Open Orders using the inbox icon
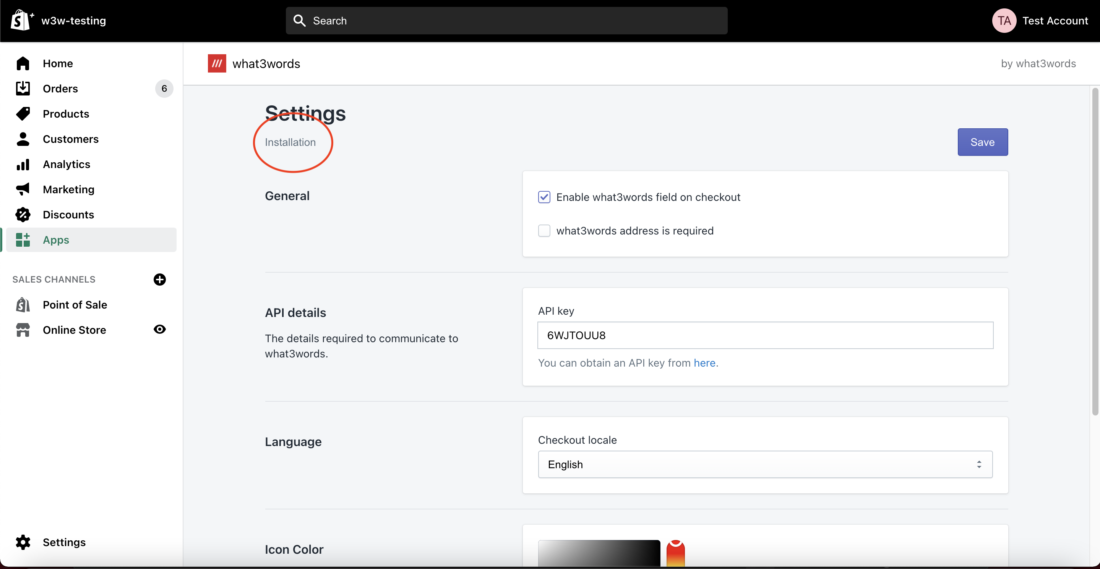The width and height of the screenshot is (1100, 569). tap(23, 88)
